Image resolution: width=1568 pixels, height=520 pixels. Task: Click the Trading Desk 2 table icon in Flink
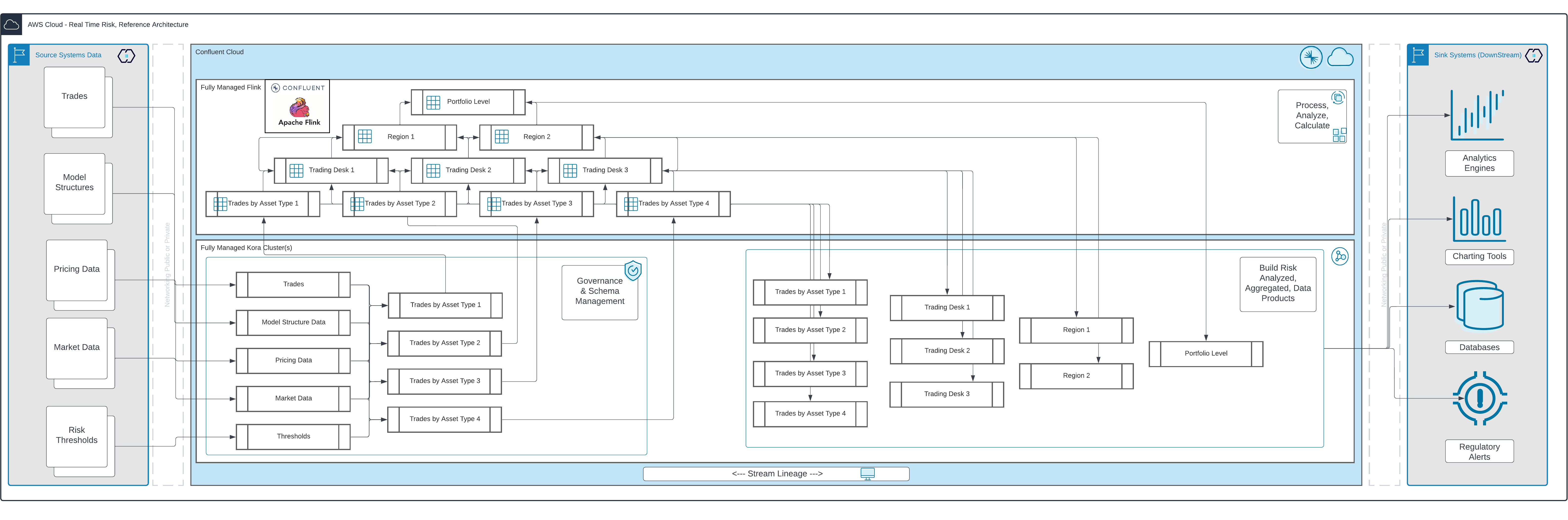(433, 170)
